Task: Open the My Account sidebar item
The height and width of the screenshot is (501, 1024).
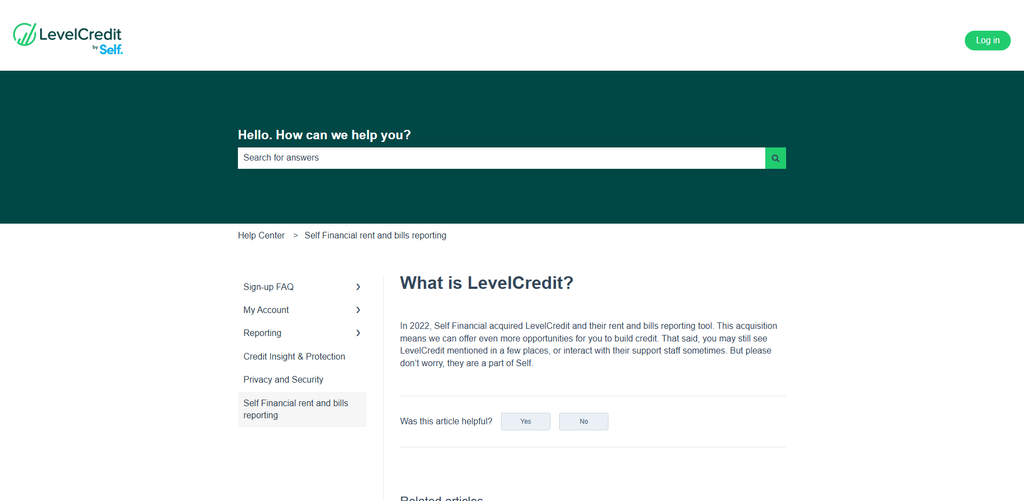Action: pos(266,310)
